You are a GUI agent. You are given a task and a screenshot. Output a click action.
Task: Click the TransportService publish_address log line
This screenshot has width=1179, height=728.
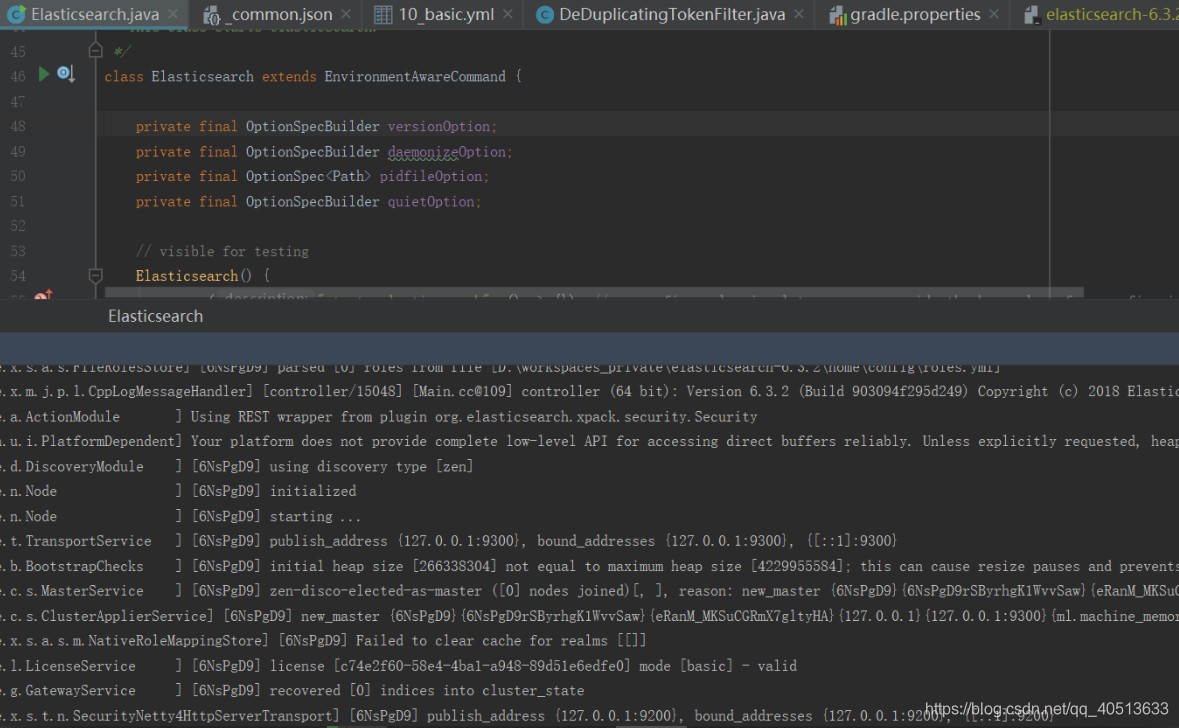(448, 541)
